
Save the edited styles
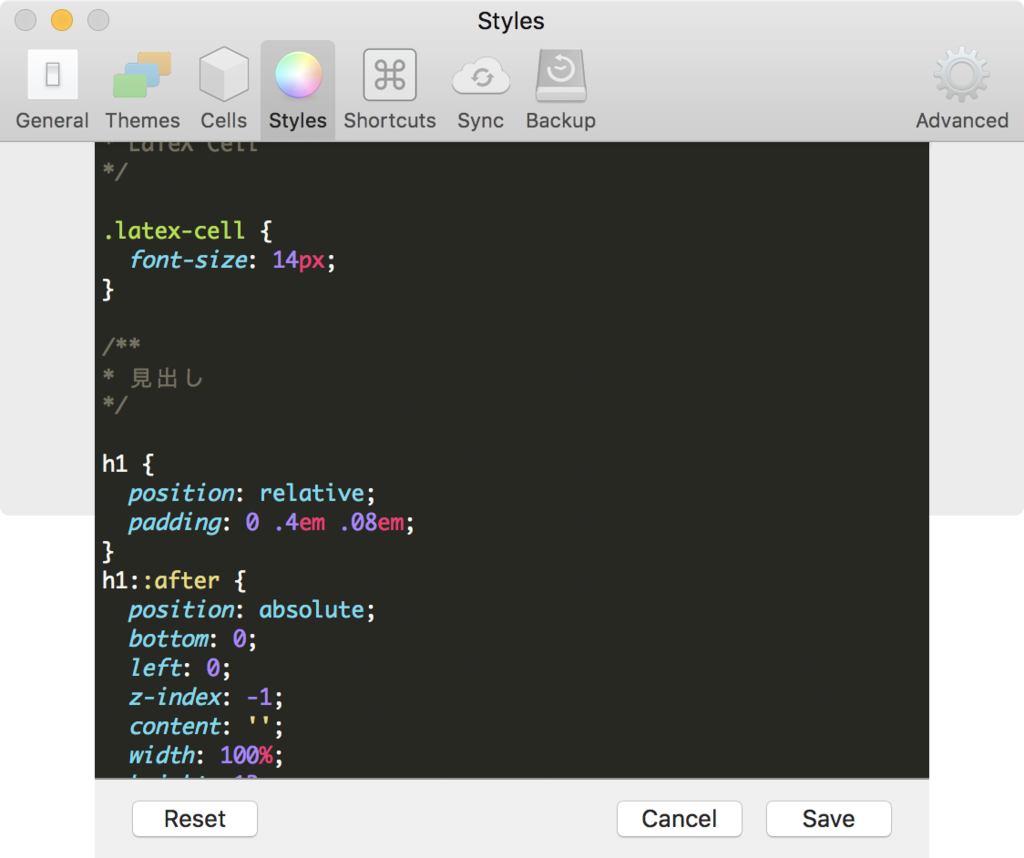828,819
